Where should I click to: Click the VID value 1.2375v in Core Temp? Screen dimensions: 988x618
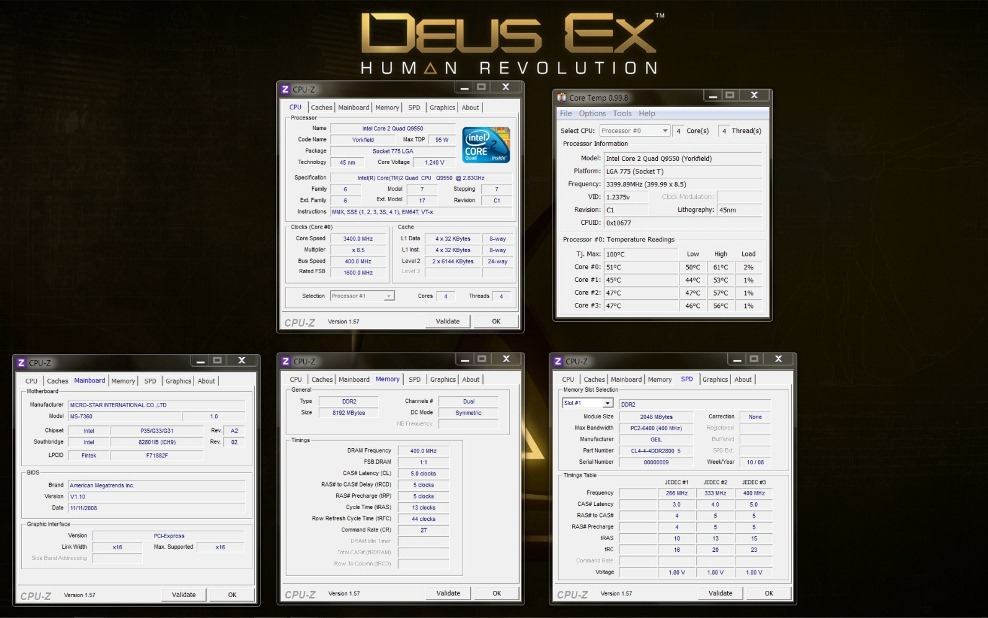pyautogui.click(x=626, y=197)
